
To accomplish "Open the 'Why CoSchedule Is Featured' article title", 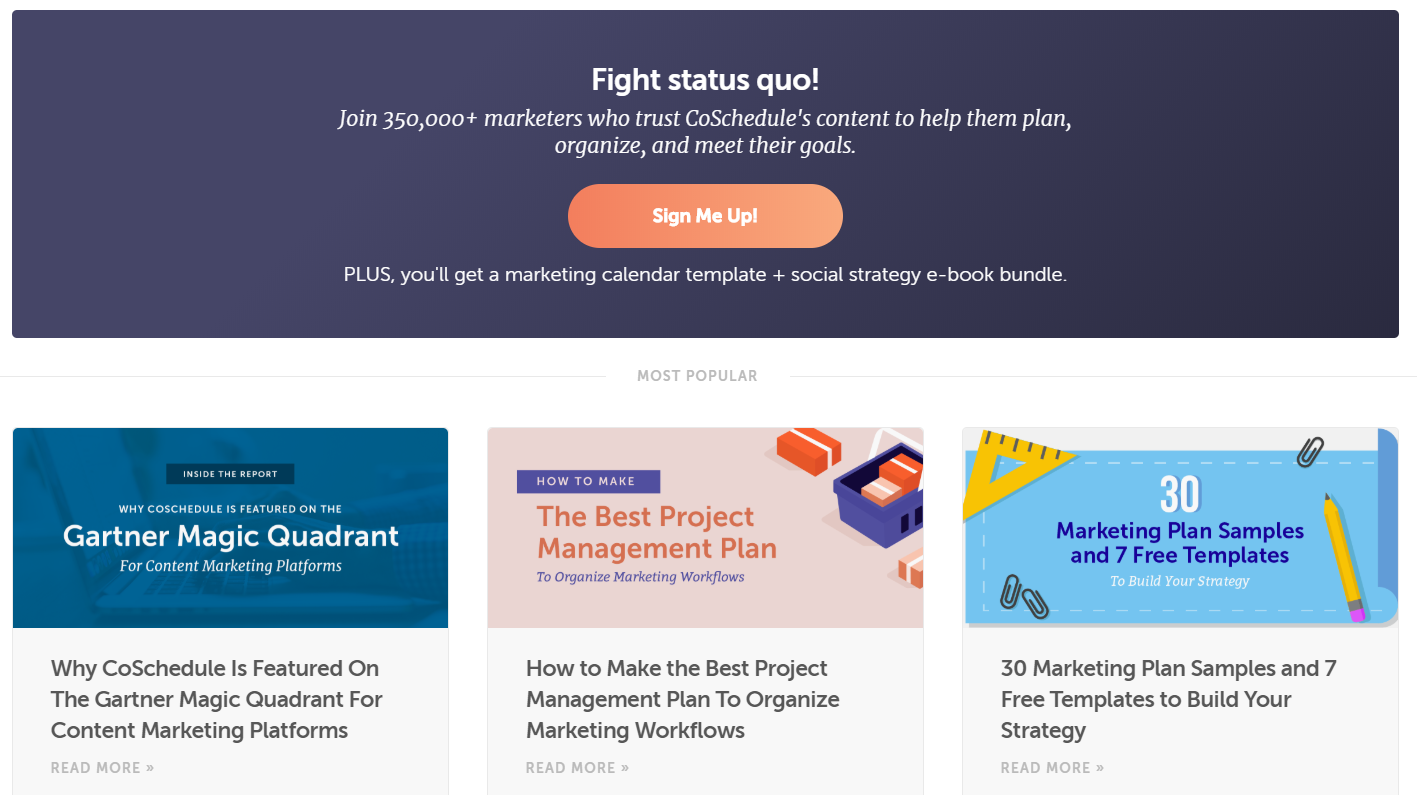I will pyautogui.click(x=217, y=699).
